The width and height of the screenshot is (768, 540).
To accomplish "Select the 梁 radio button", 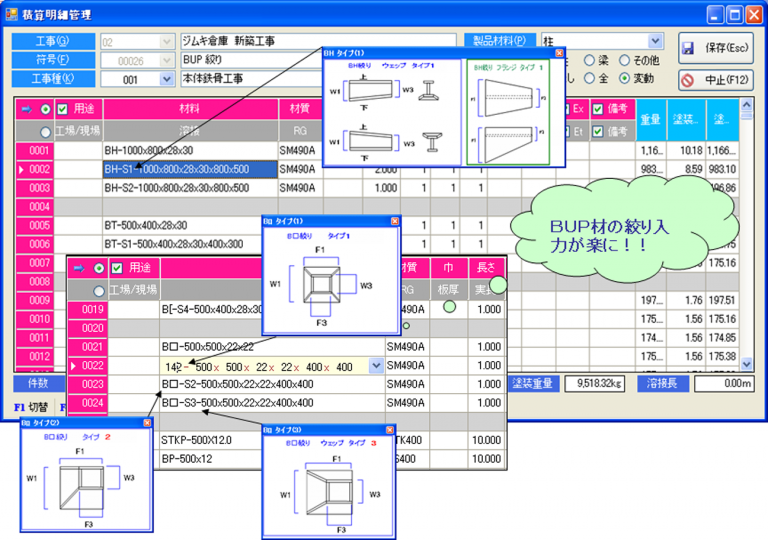I will click(x=589, y=60).
